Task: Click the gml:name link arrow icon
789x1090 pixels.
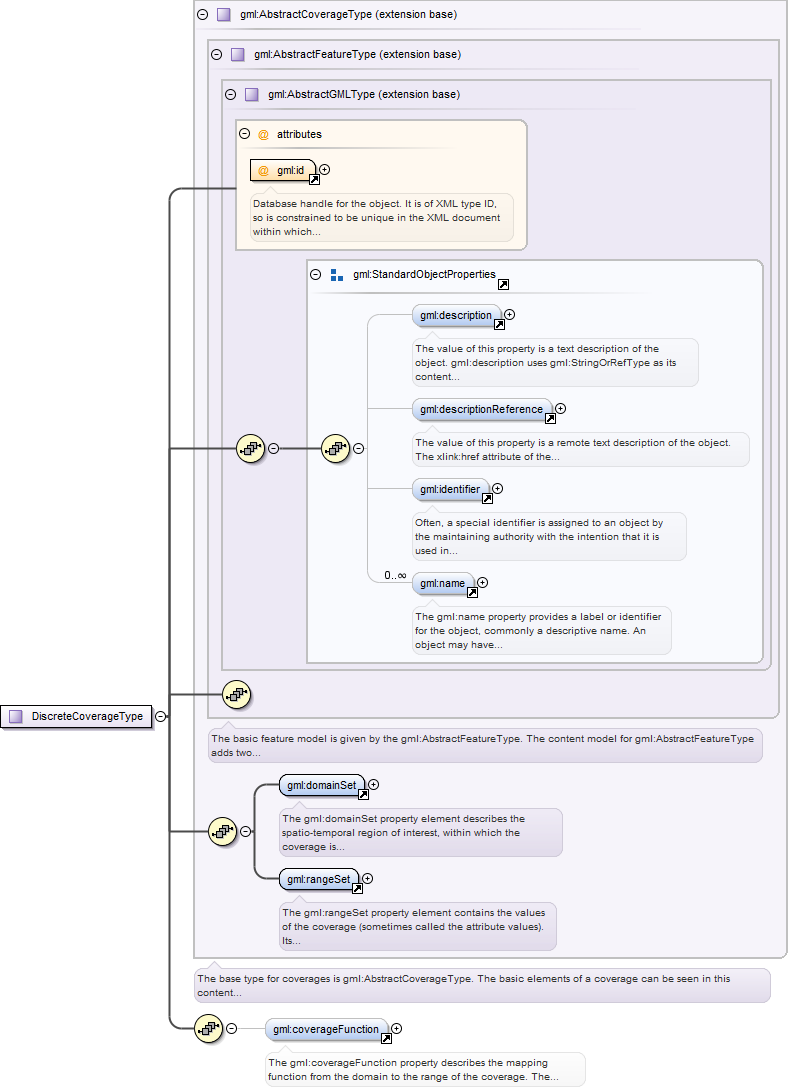Action: tap(472, 592)
